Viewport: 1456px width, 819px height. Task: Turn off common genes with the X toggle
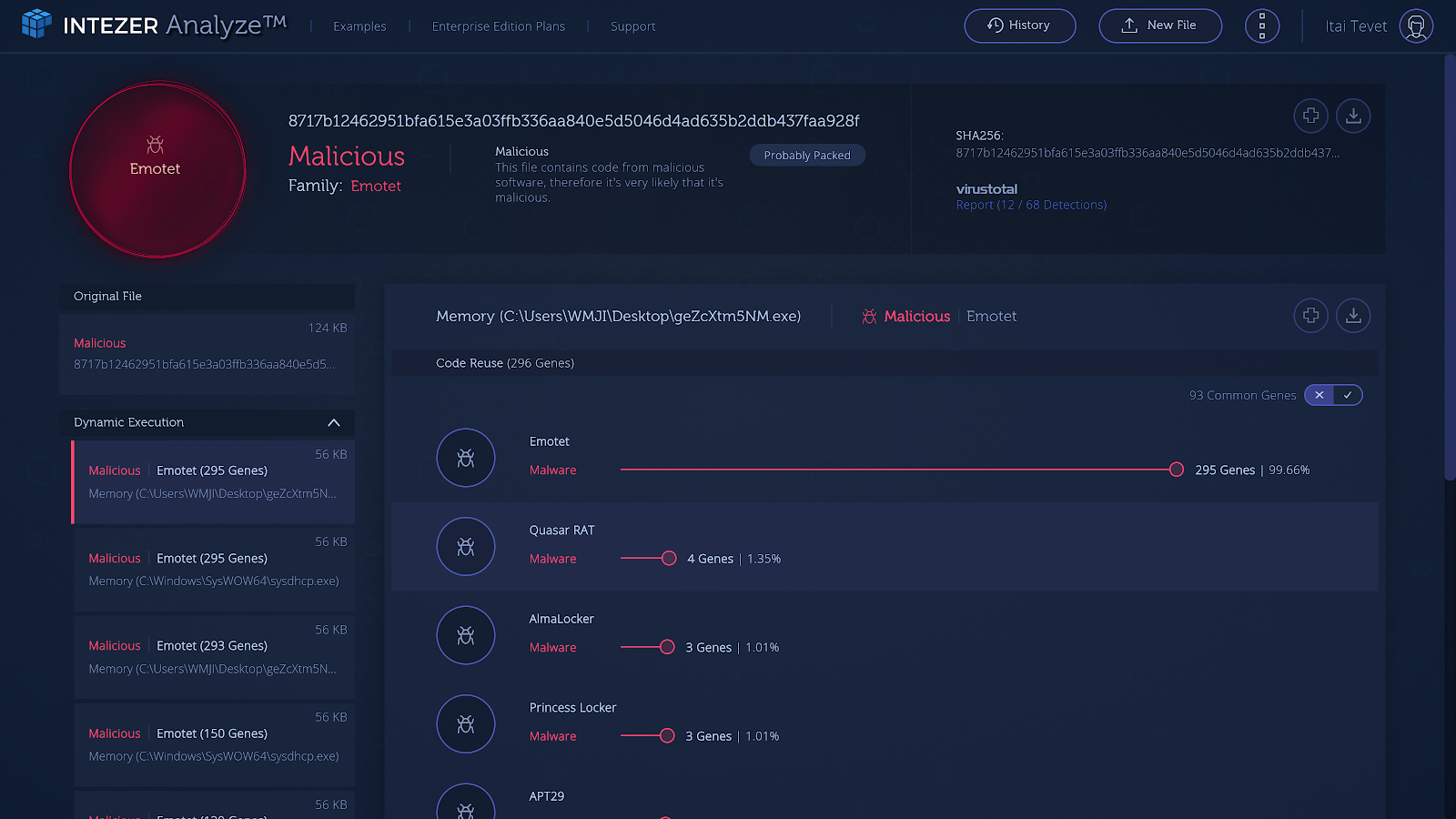(1319, 395)
